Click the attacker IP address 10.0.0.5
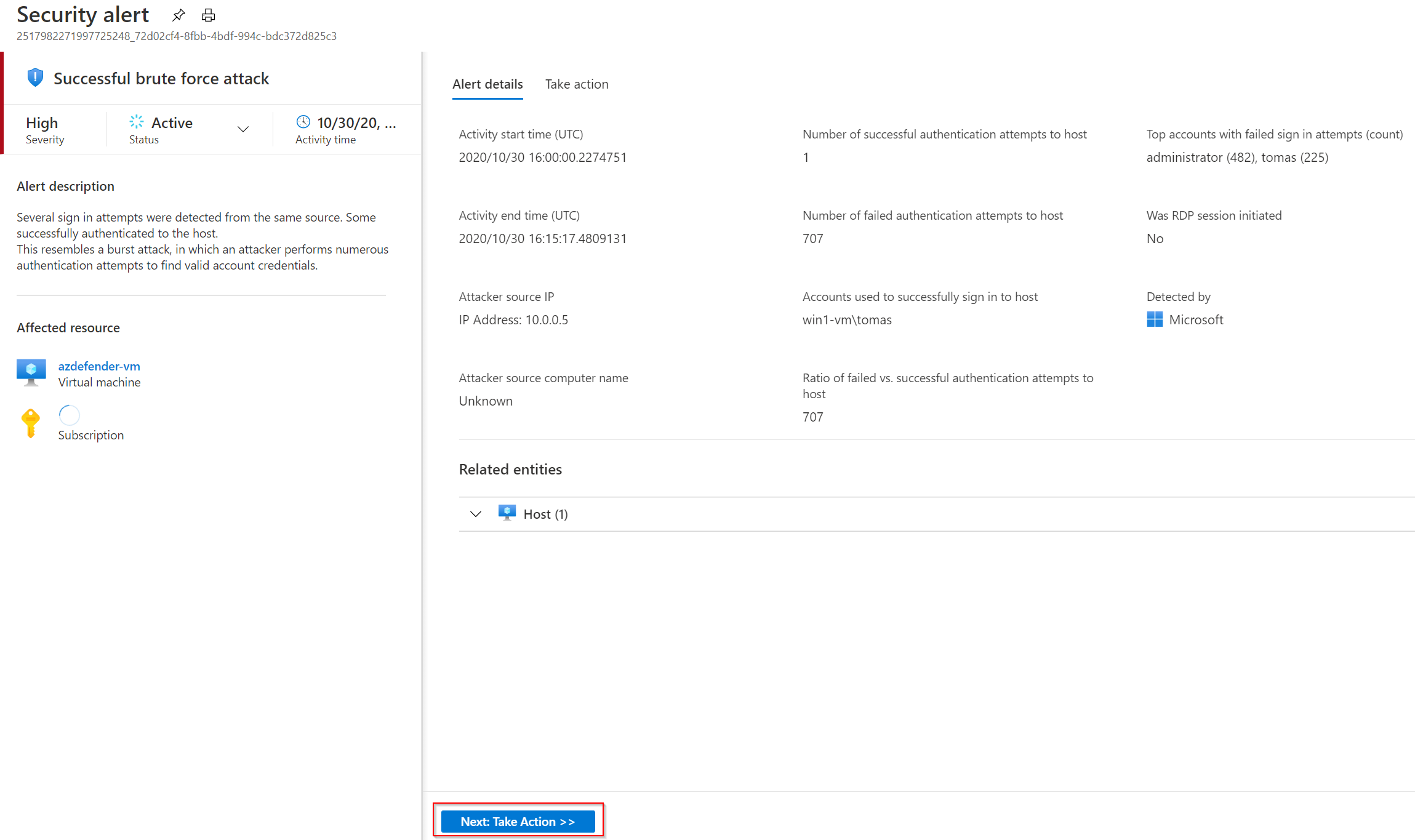This screenshot has height=840, width=1415. click(x=547, y=320)
